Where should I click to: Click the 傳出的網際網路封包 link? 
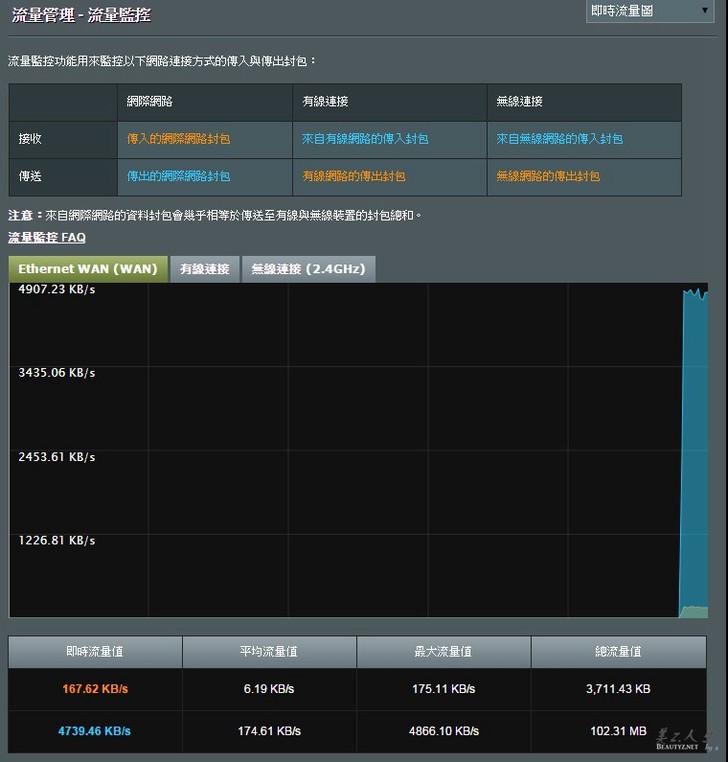[x=178, y=176]
